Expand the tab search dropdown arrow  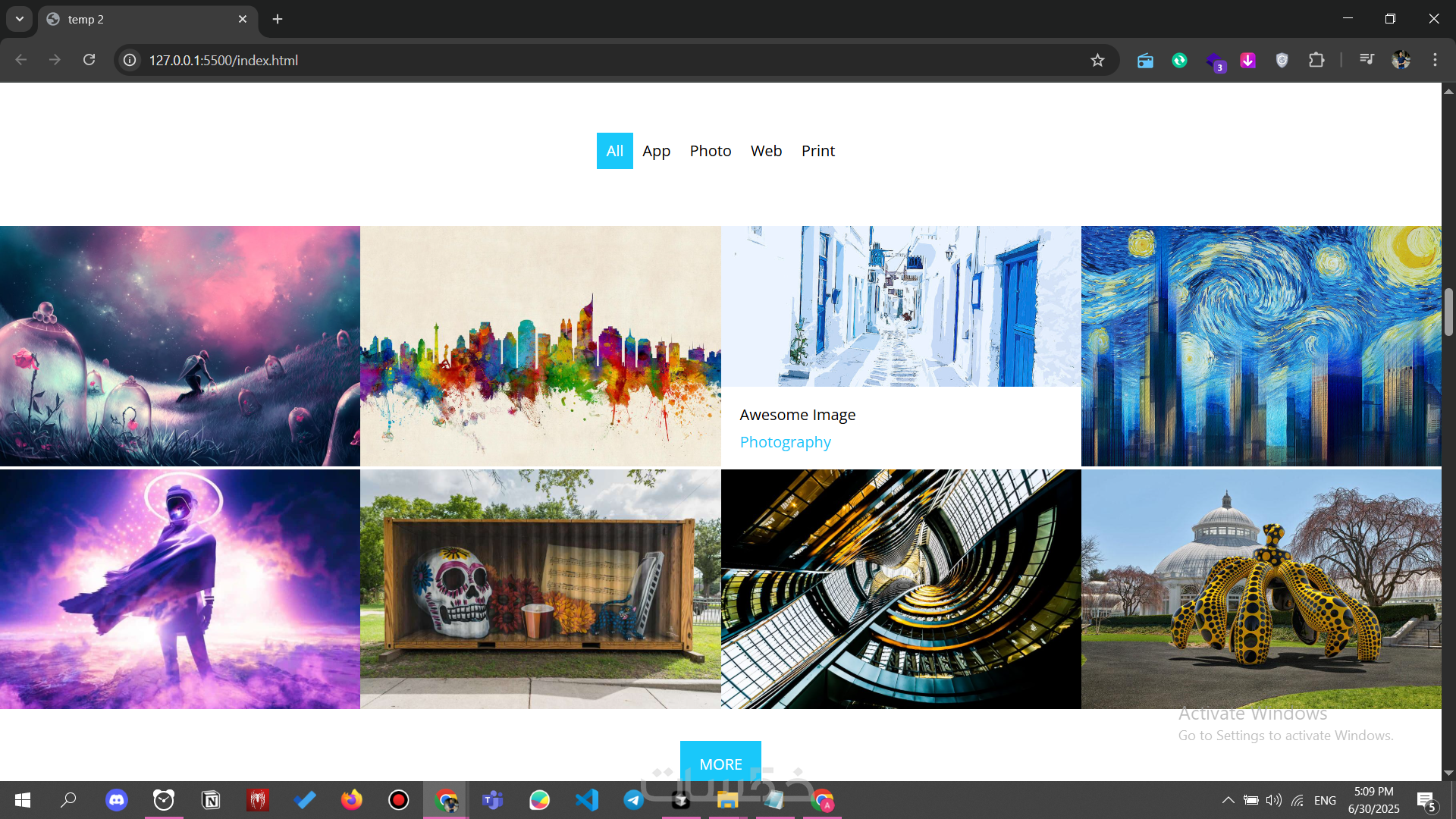click(x=20, y=19)
